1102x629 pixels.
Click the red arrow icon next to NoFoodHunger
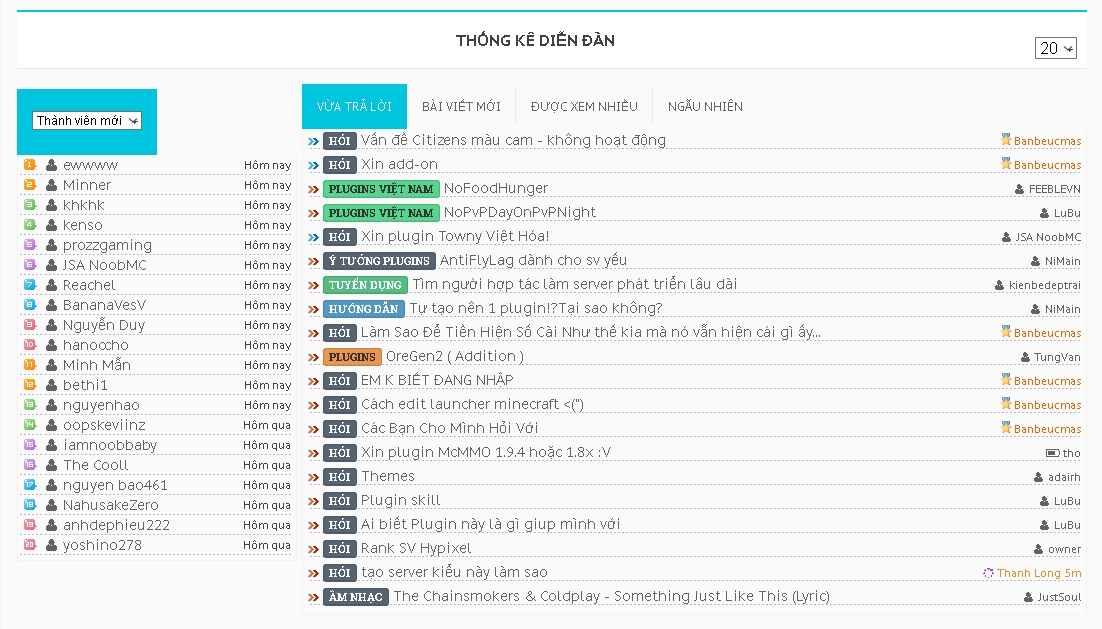tap(313, 189)
